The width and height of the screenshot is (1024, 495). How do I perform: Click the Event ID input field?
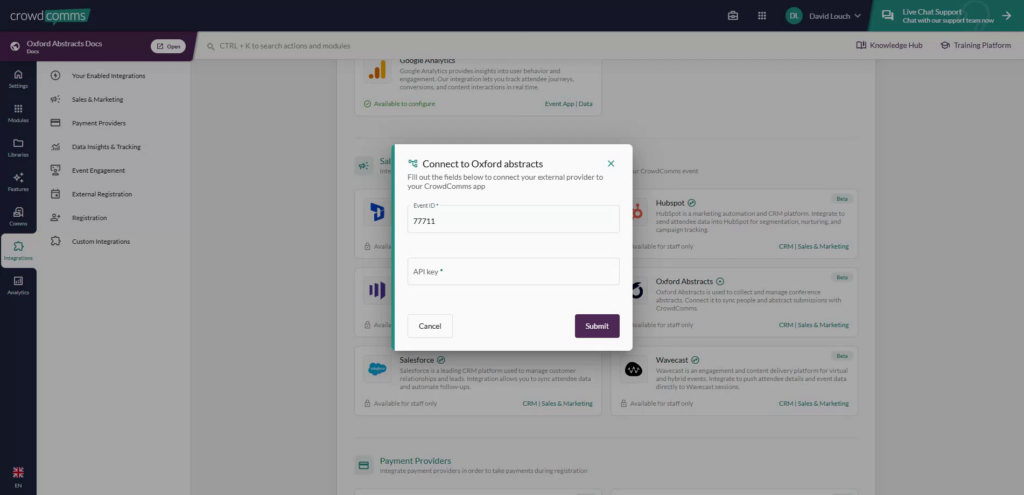pyautogui.click(x=513, y=219)
